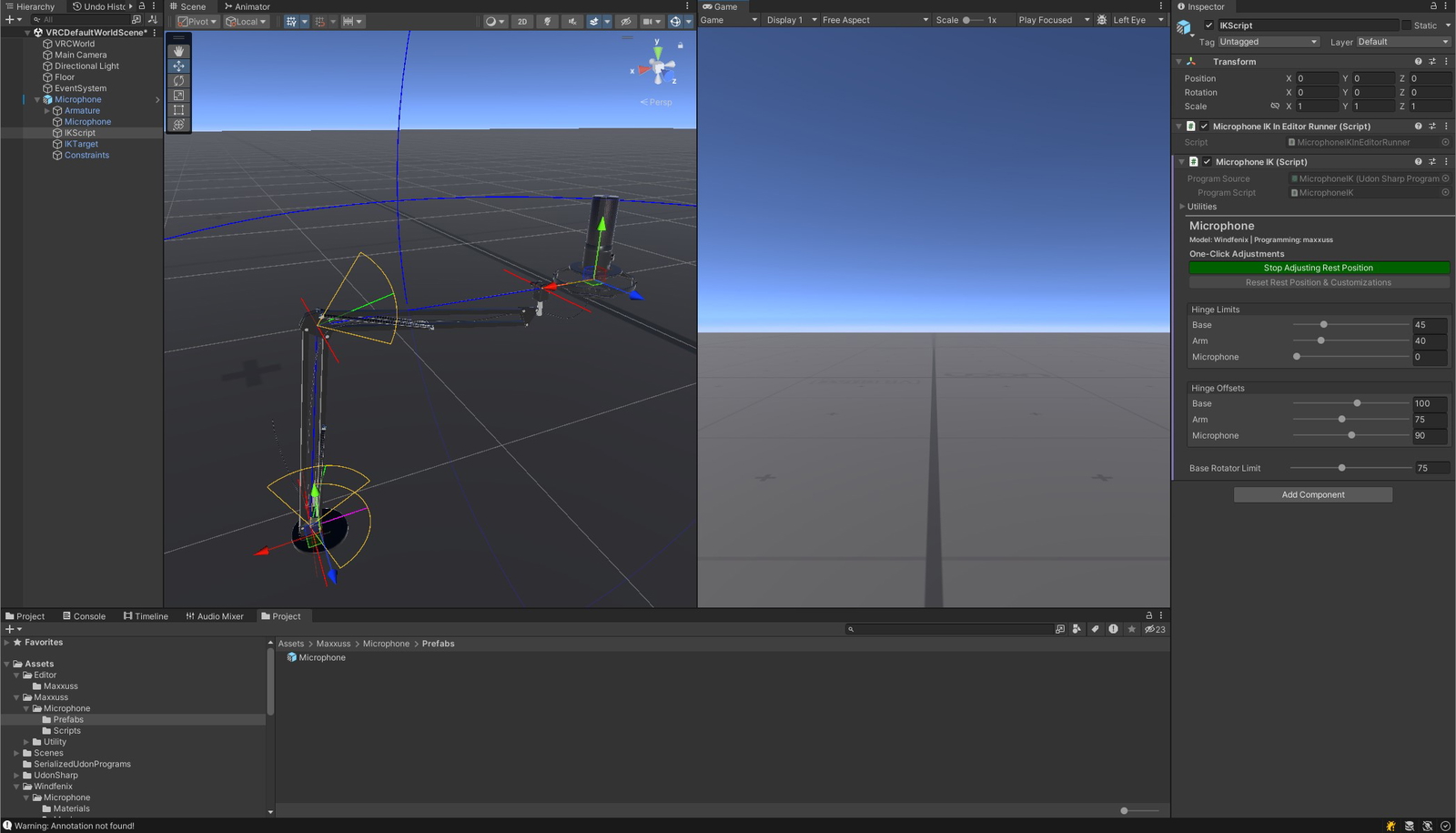Click Stop Adjusting Rest Position button

click(x=1318, y=268)
